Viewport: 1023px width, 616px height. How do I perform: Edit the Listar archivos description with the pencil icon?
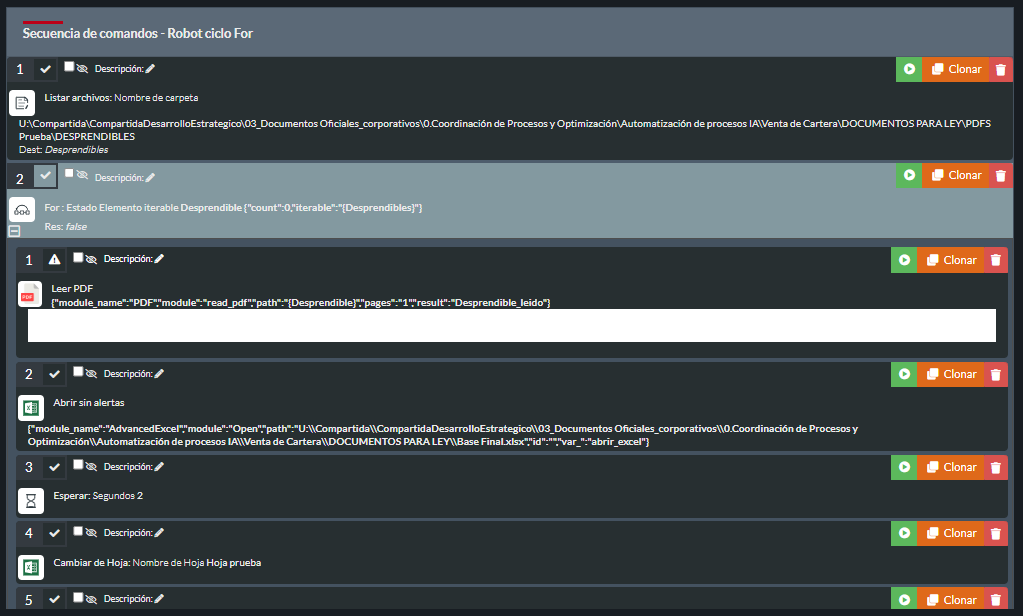(x=150, y=69)
